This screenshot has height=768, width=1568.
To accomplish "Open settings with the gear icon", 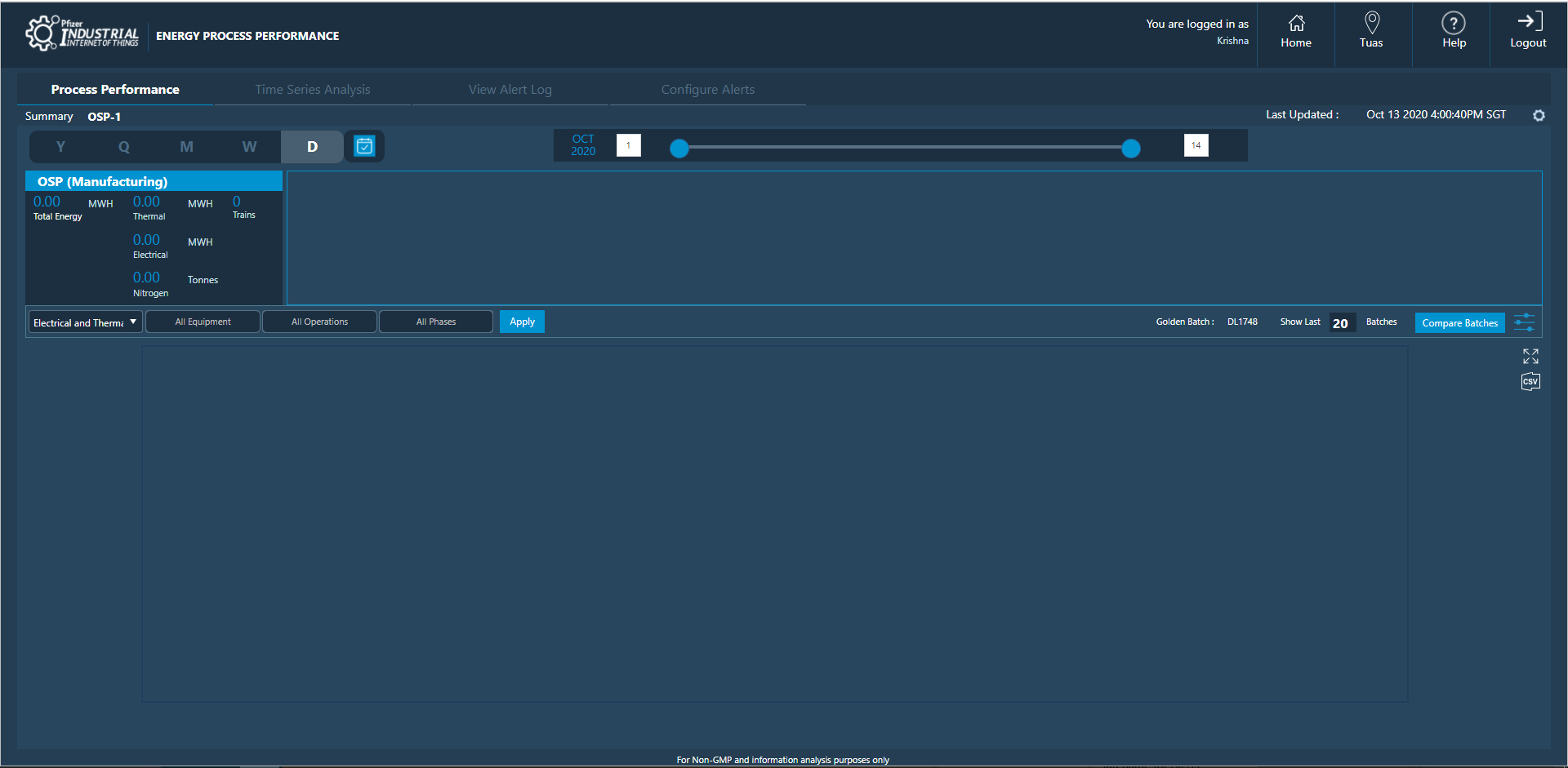I will (x=1539, y=116).
